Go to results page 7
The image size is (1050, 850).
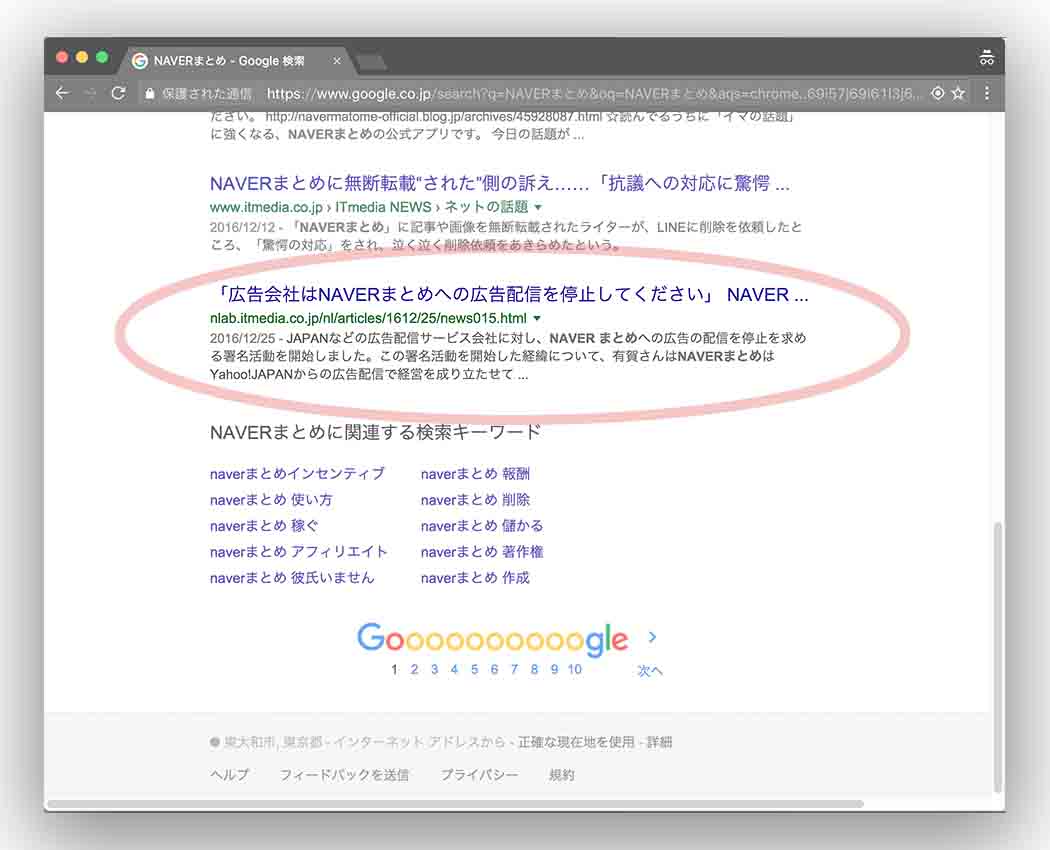pos(514,669)
